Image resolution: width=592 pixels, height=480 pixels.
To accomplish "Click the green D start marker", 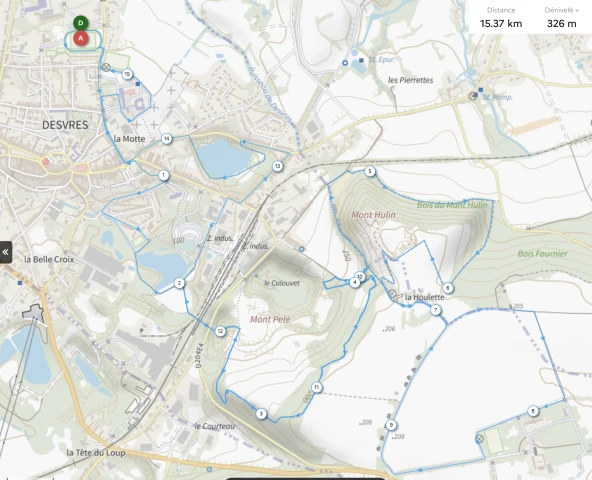I will click(80, 23).
